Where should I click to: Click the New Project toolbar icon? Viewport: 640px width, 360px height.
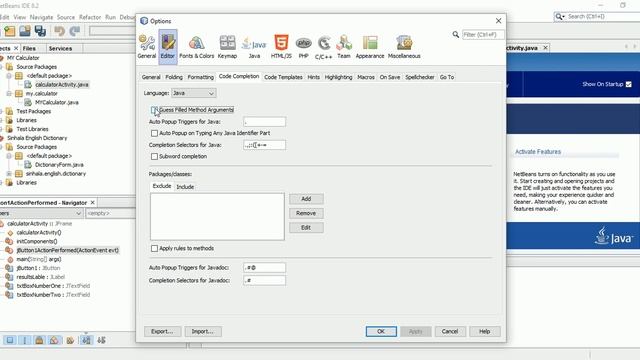pyautogui.click(x=9, y=31)
